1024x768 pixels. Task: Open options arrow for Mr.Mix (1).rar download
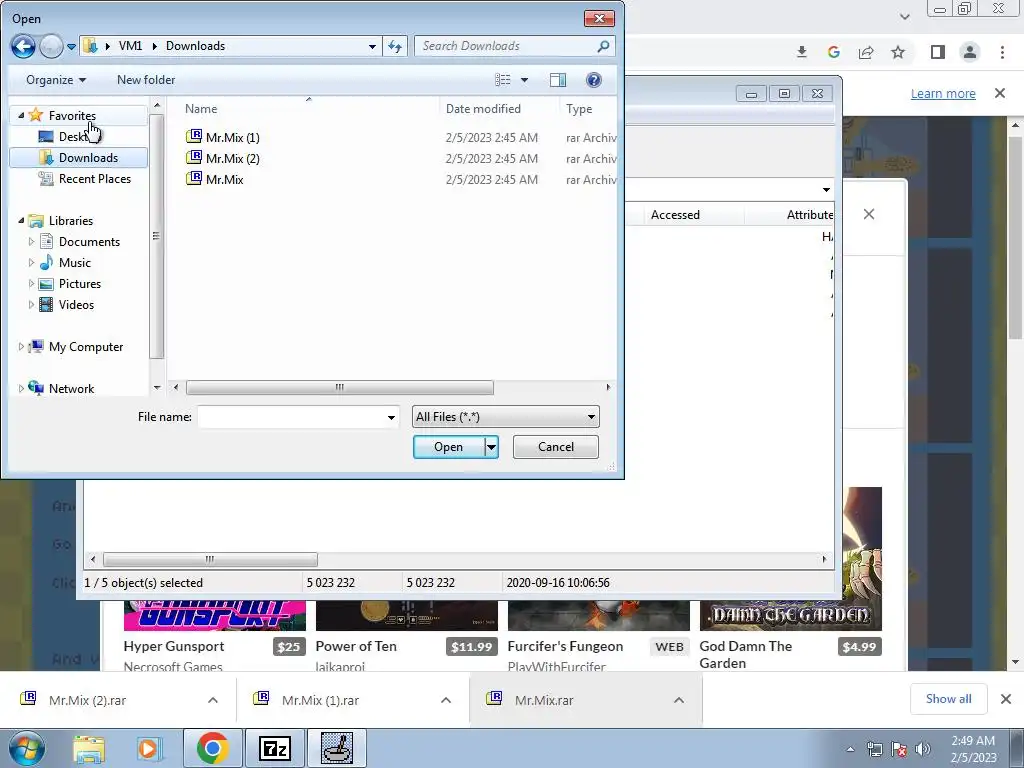(x=446, y=700)
